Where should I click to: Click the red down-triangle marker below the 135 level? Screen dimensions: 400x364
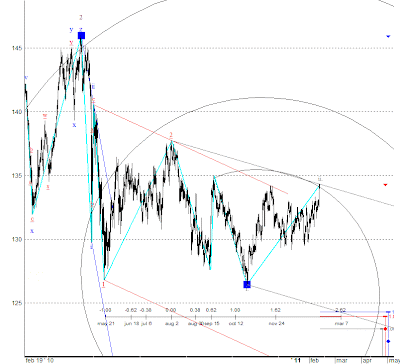(386, 184)
